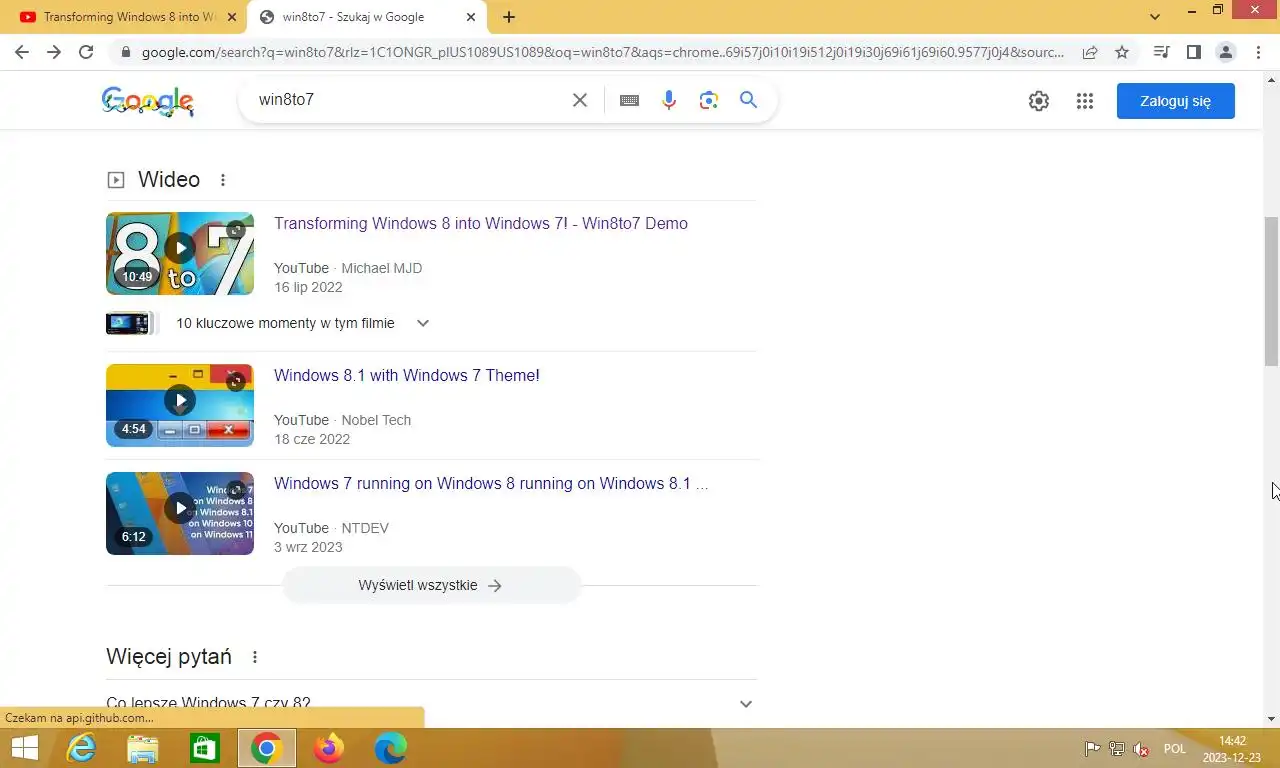Click the Wideo section heading
This screenshot has width=1280, height=768.
coord(169,180)
